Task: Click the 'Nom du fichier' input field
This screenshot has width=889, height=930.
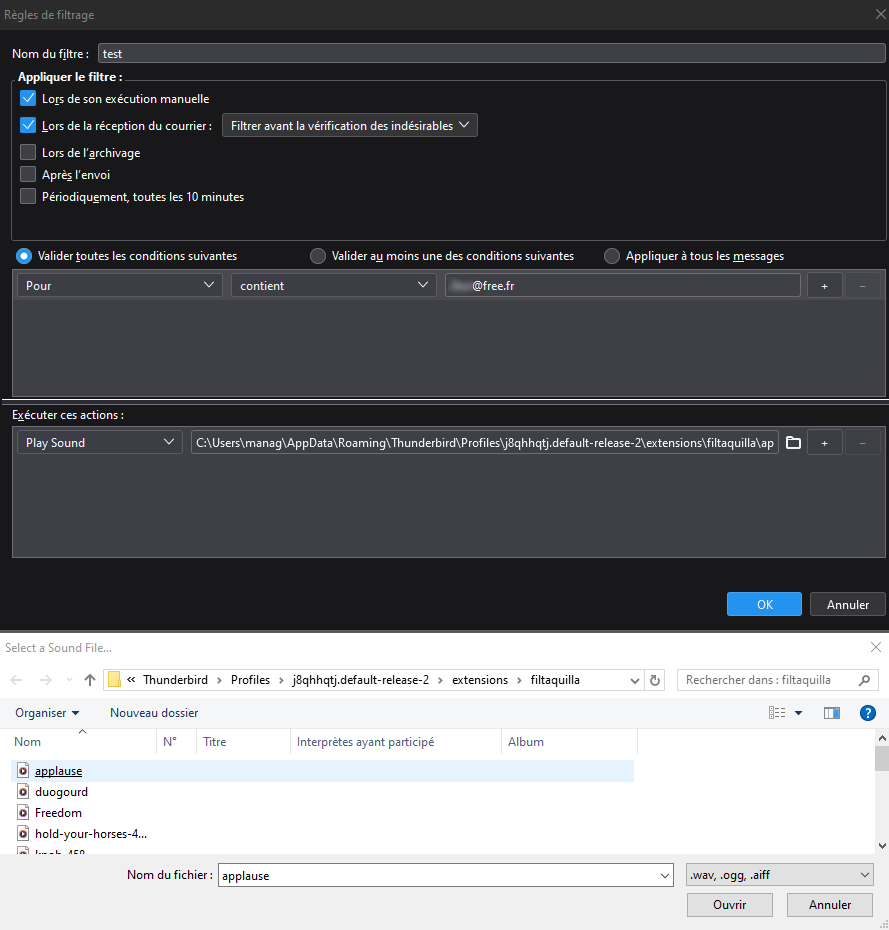Action: click(x=445, y=875)
